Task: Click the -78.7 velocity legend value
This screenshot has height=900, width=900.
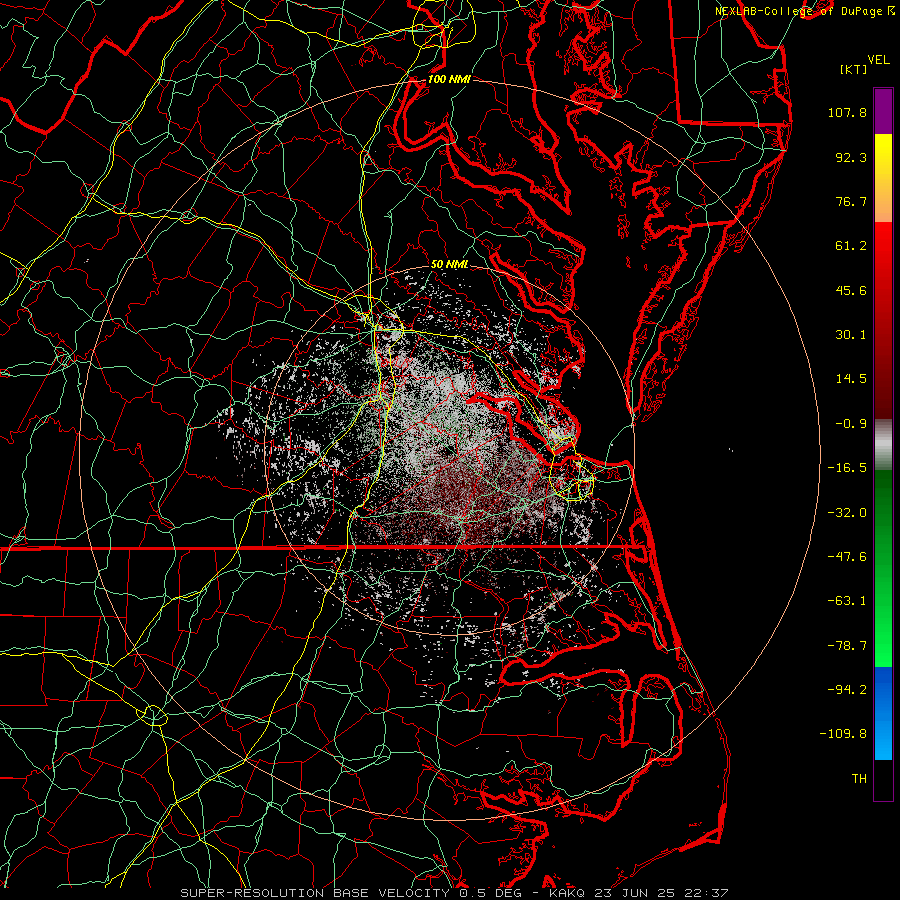Action: 847,646
